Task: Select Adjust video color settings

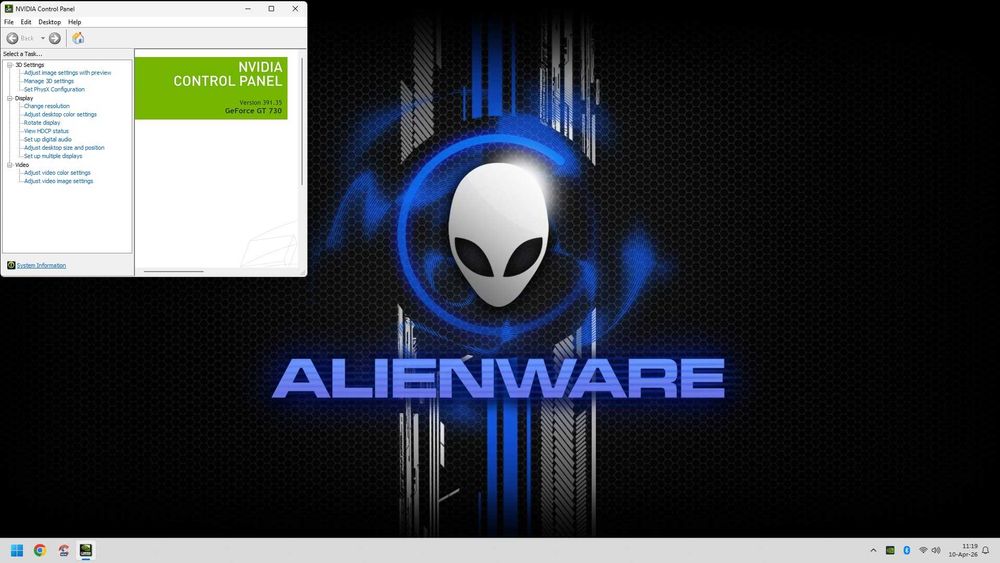Action: coord(57,173)
